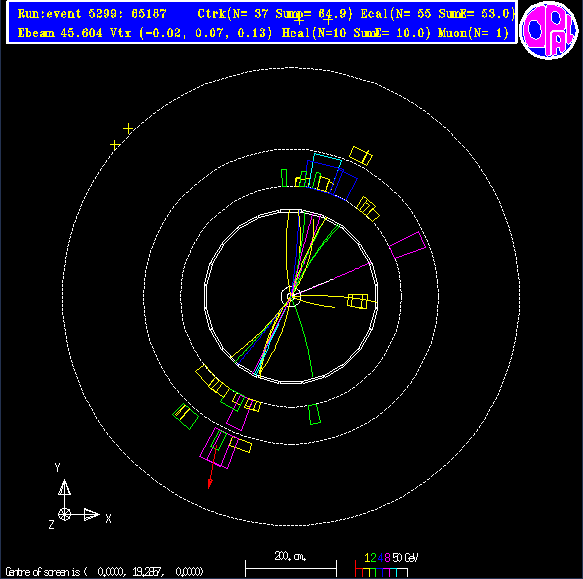Click the central vertex circle
Viewport: 583px width, 579px height.
[291, 296]
